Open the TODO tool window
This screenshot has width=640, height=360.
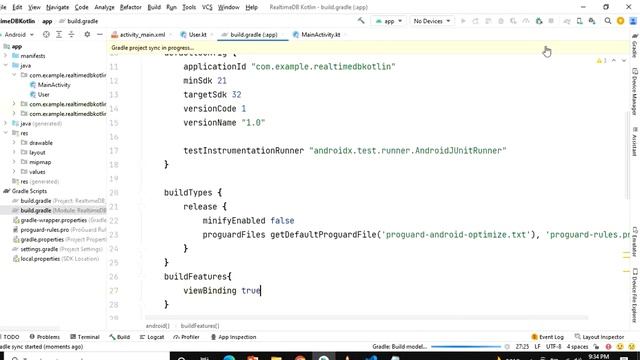(x=11, y=337)
